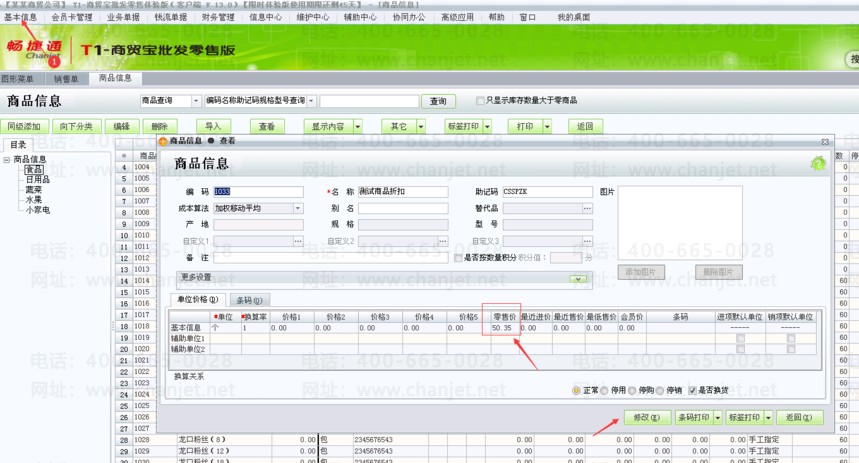This screenshot has height=463, width=859.
Task: Switch to the 条码 tab
Action: click(x=249, y=300)
